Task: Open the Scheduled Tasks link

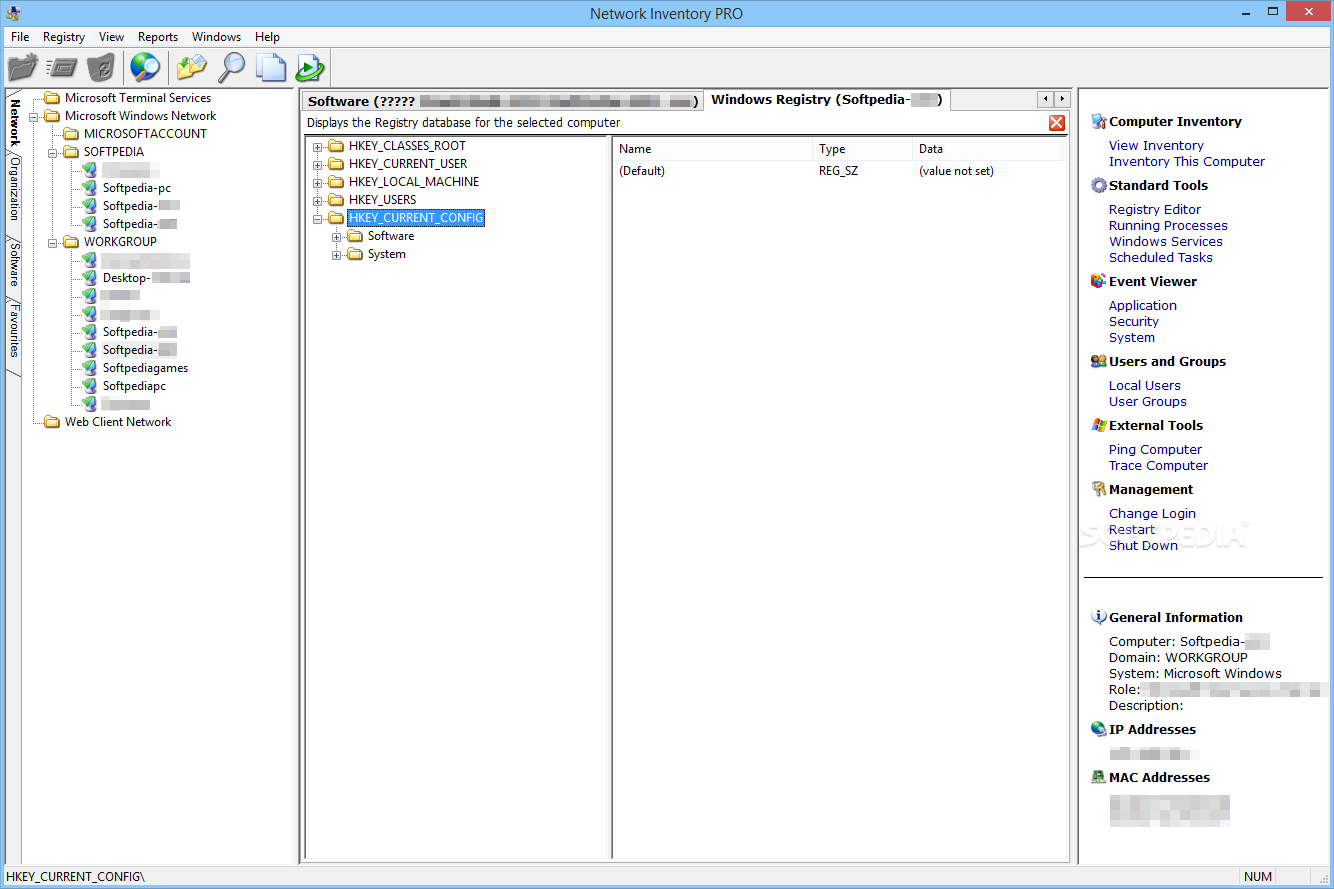Action: 1161,257
